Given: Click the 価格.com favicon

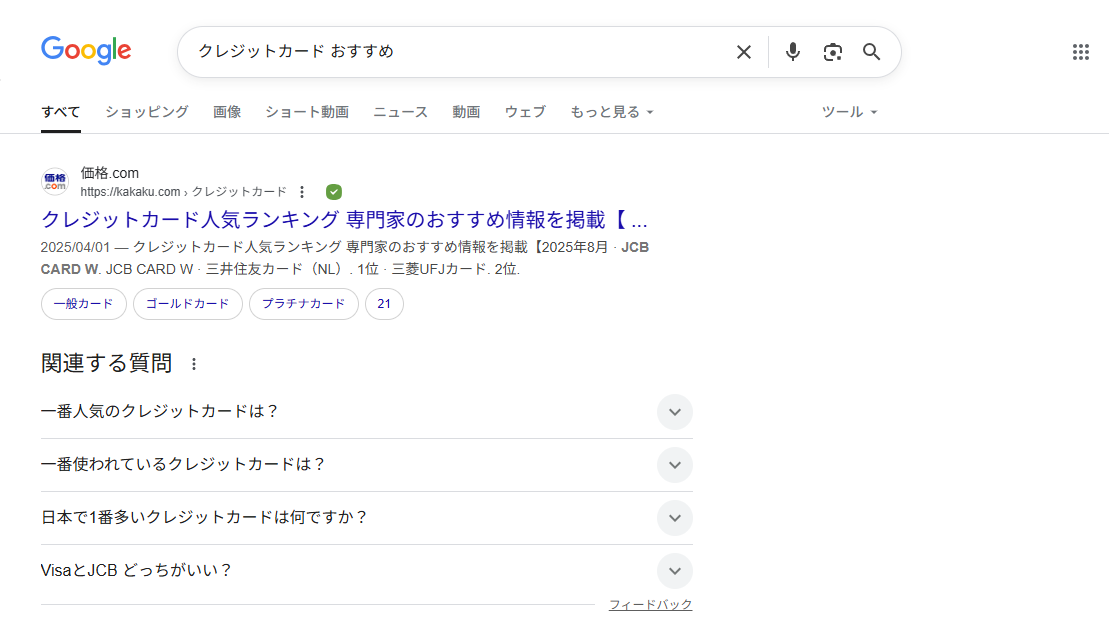Looking at the screenshot, I should (54, 182).
